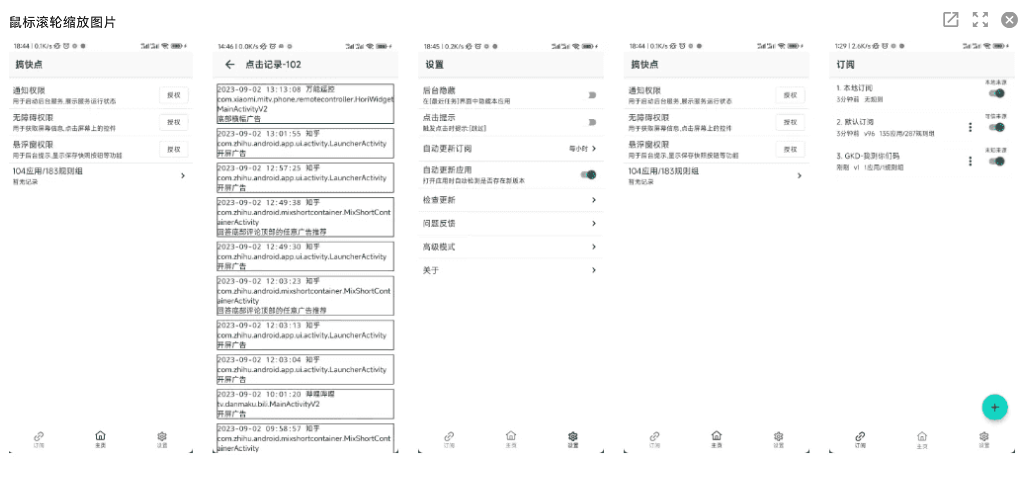Expand the 高级模式 row
The image size is (1028, 498).
click(x=512, y=247)
